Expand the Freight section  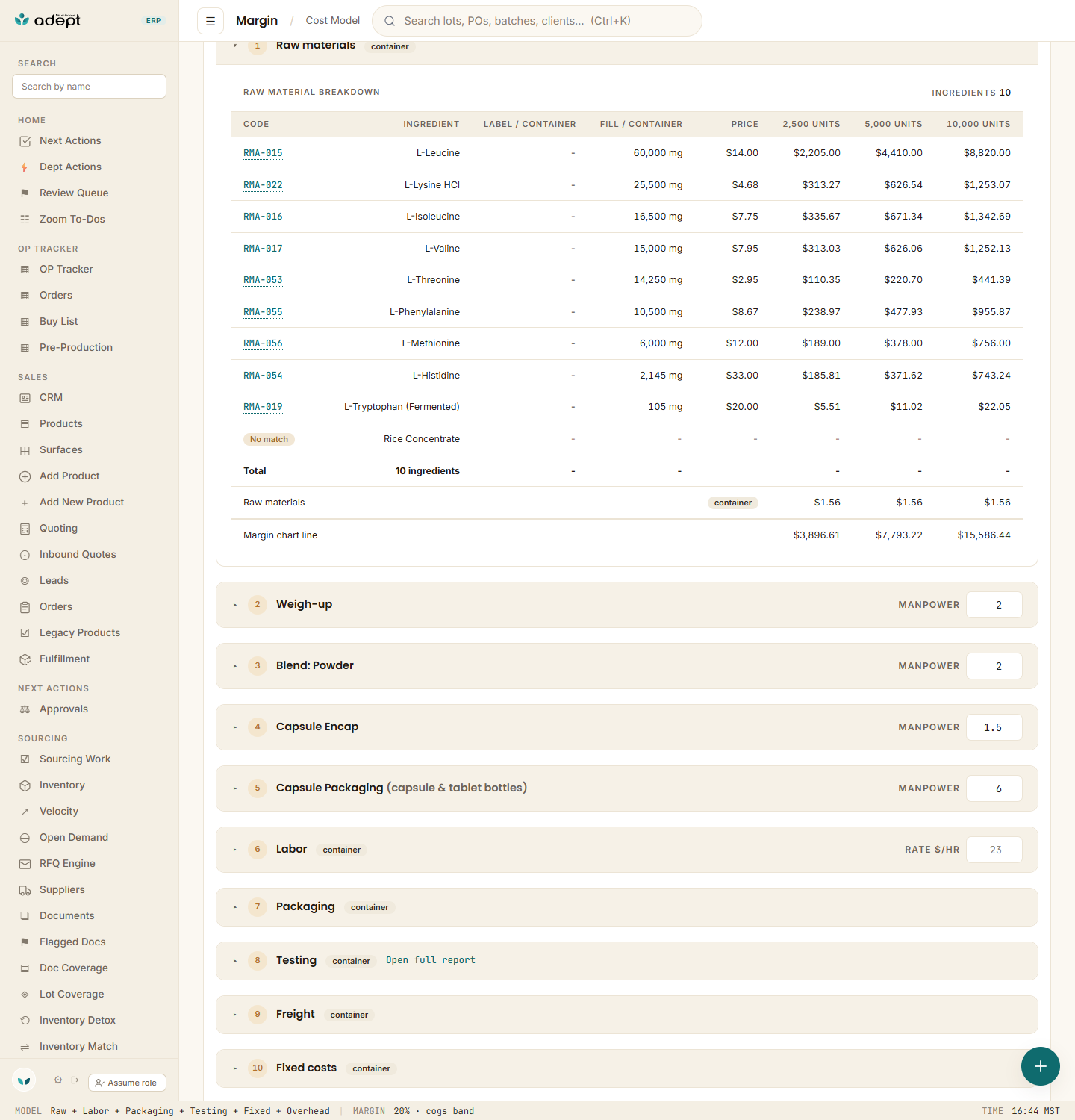(x=235, y=1015)
